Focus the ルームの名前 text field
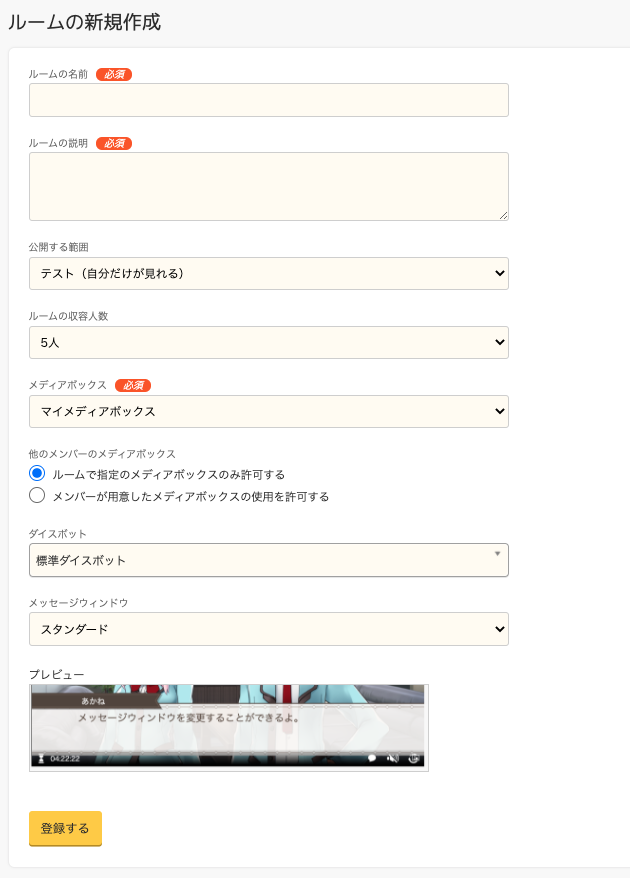The height and width of the screenshot is (878, 630). click(268, 100)
